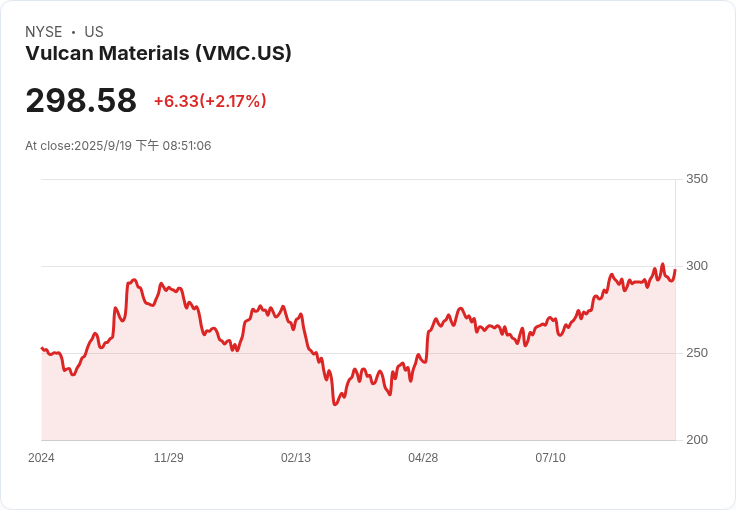Click the US market label

(x=94, y=32)
